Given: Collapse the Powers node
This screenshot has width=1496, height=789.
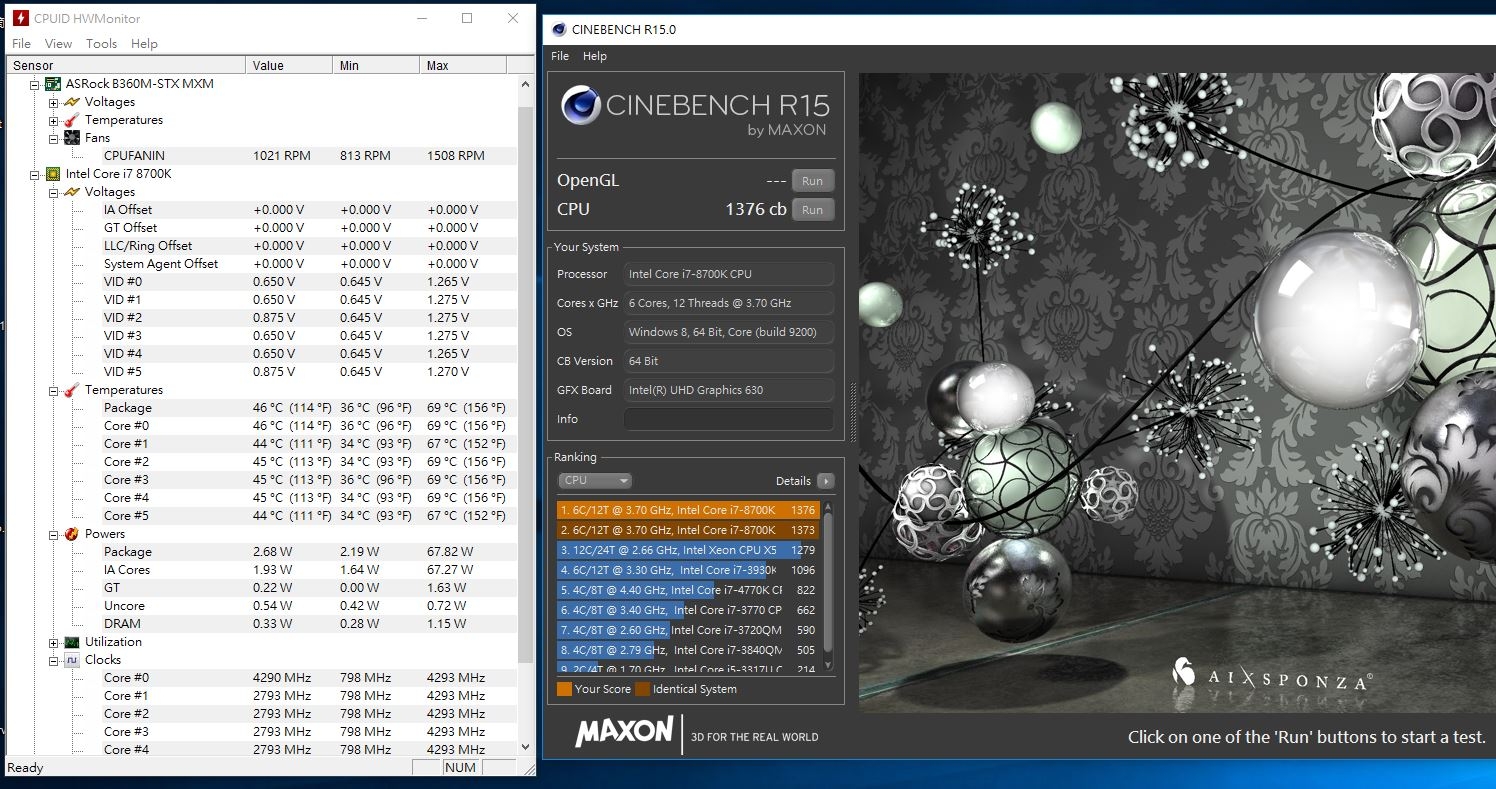Looking at the screenshot, I should pos(54,534).
